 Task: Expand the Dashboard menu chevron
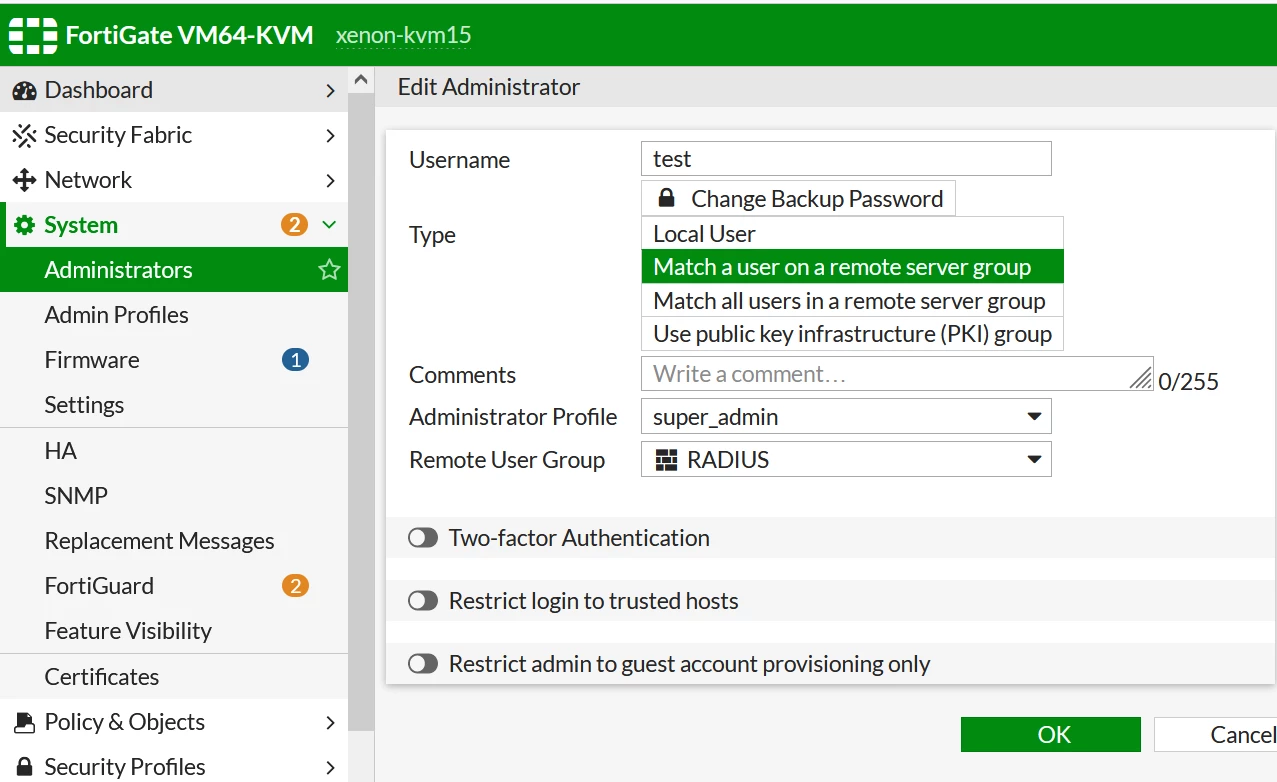[330, 90]
